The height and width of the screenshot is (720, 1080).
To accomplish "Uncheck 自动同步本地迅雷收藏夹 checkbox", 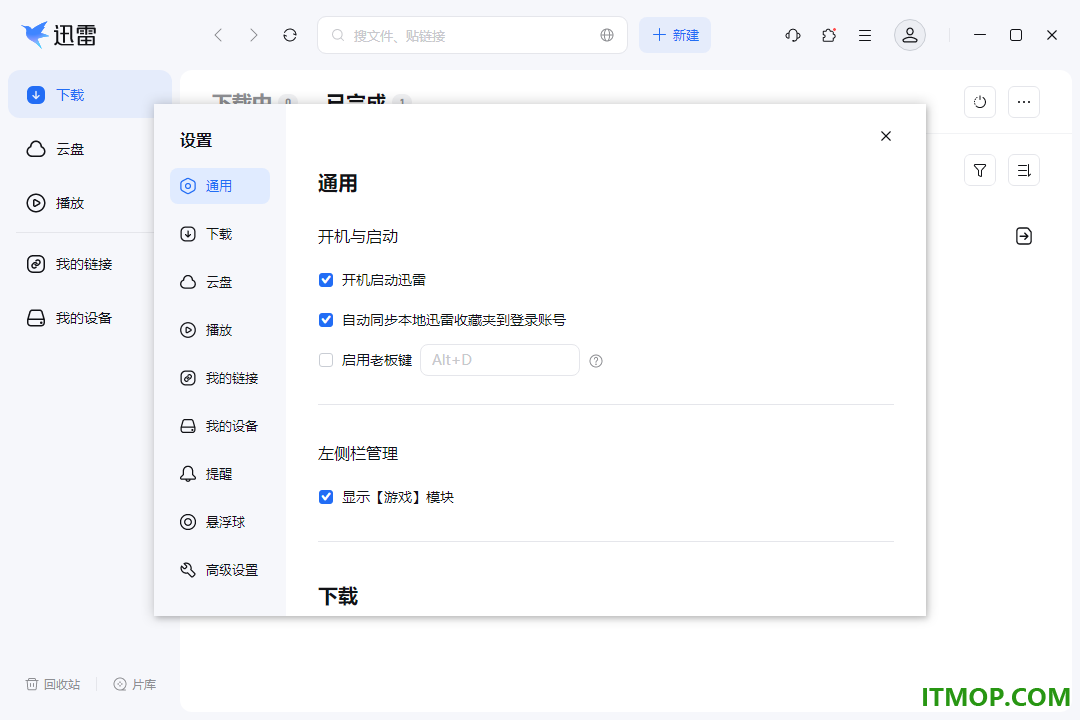I will [x=326, y=320].
